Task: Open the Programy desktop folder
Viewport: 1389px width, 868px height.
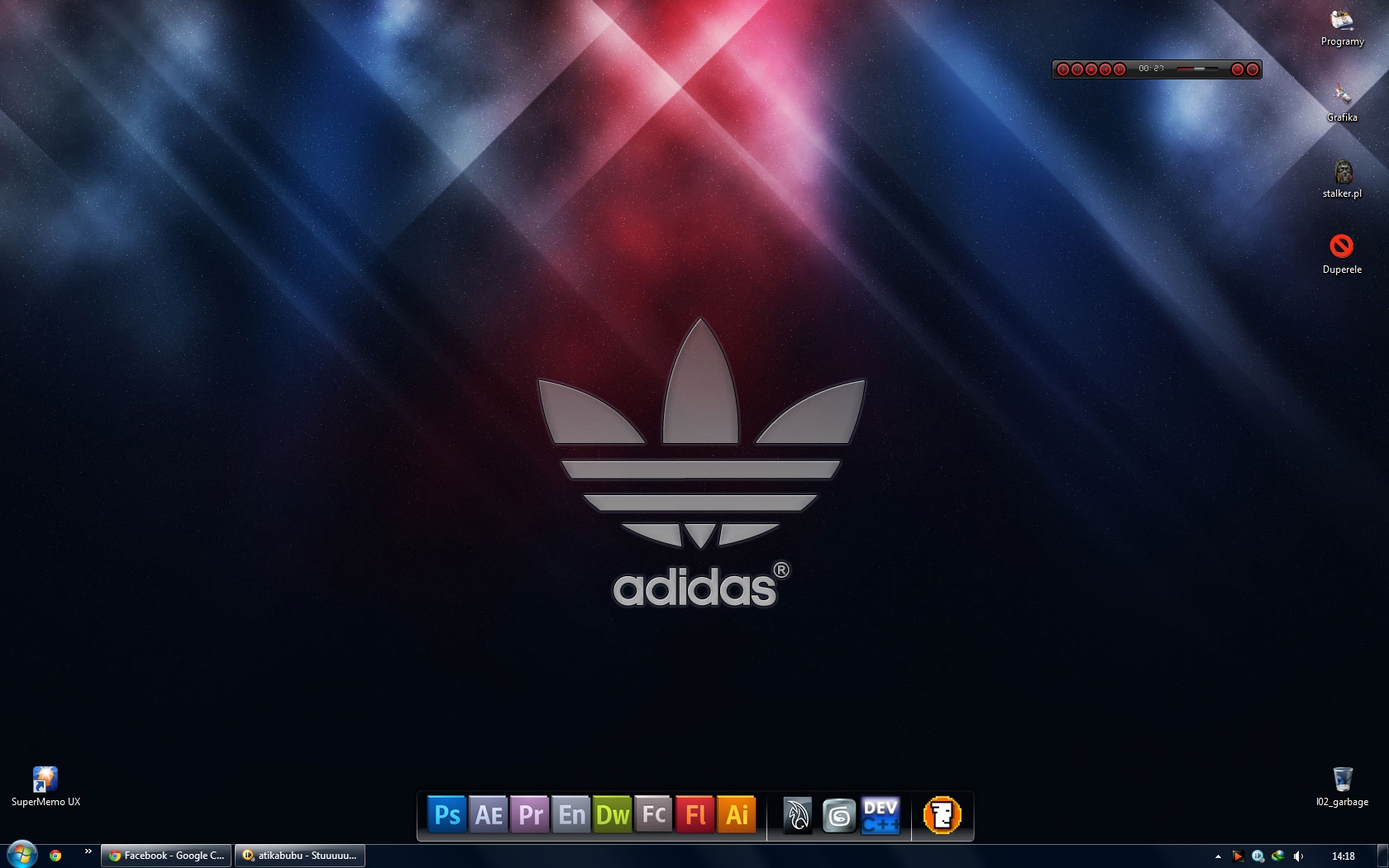Action: tap(1342, 27)
